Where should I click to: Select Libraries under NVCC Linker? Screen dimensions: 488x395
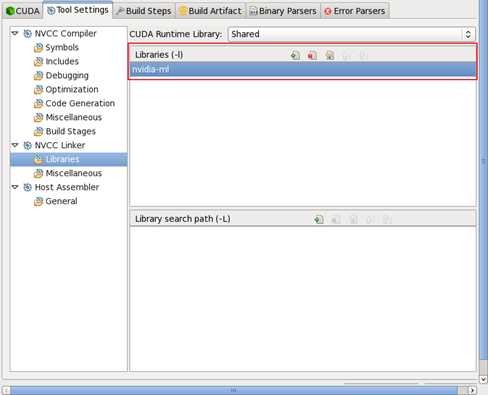[x=62, y=159]
